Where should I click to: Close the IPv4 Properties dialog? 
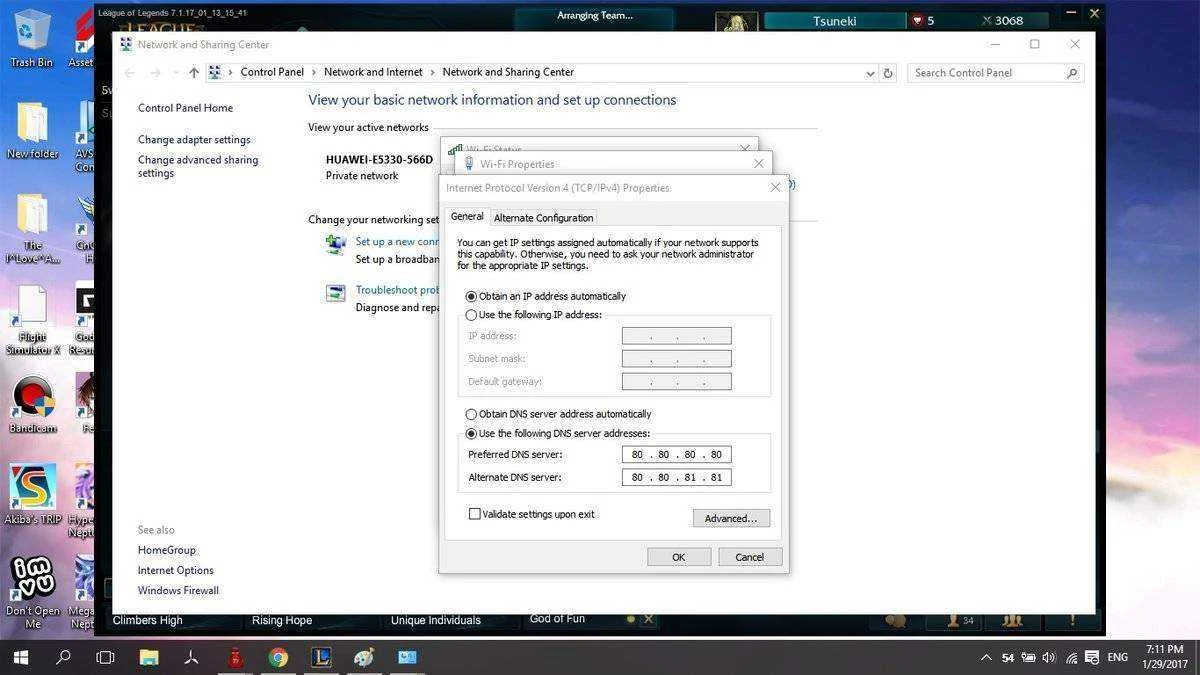click(x=775, y=187)
